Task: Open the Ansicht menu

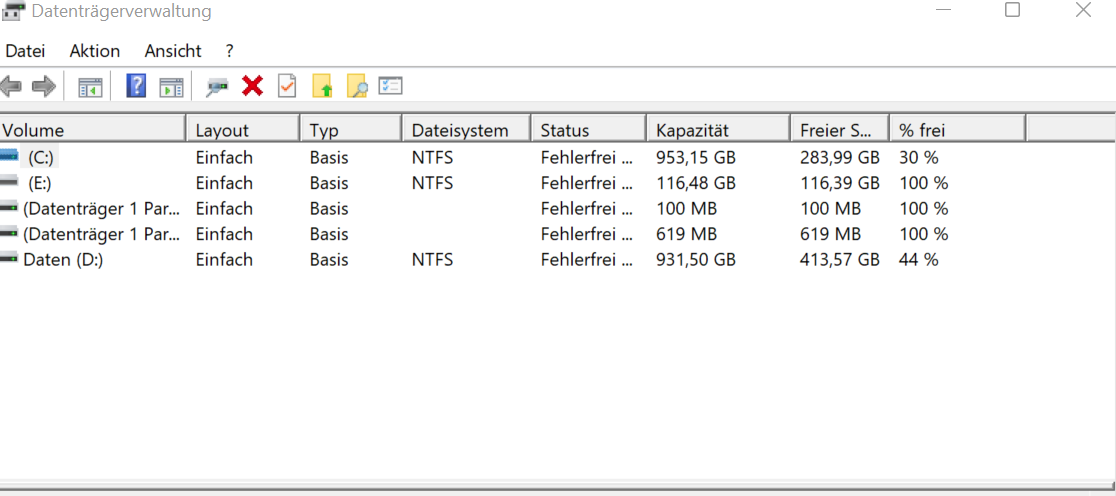Action: coord(173,51)
